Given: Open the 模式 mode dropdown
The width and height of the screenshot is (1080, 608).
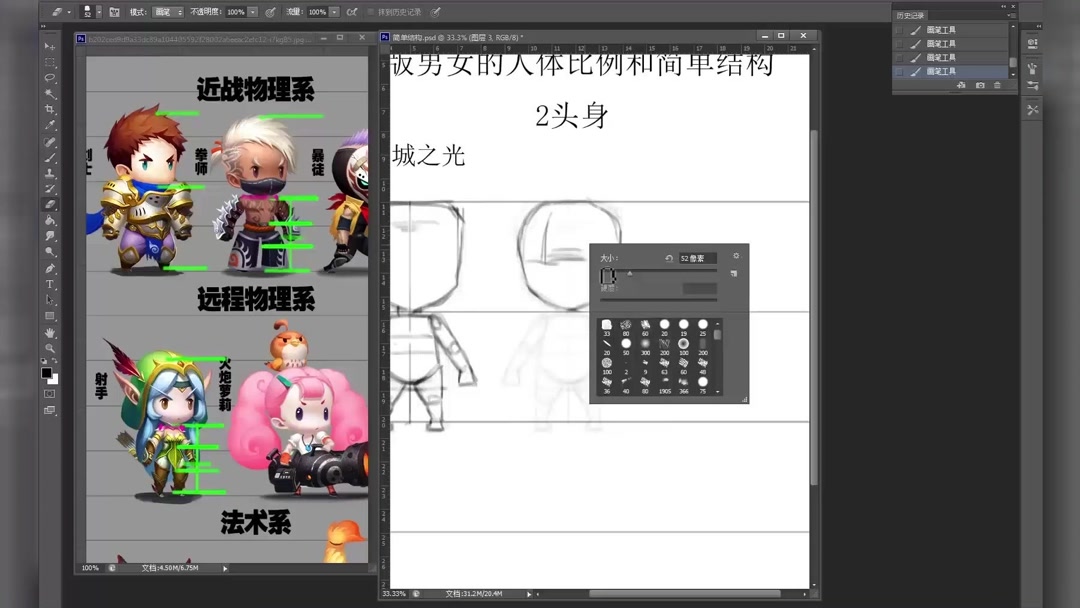Looking at the screenshot, I should pyautogui.click(x=167, y=12).
